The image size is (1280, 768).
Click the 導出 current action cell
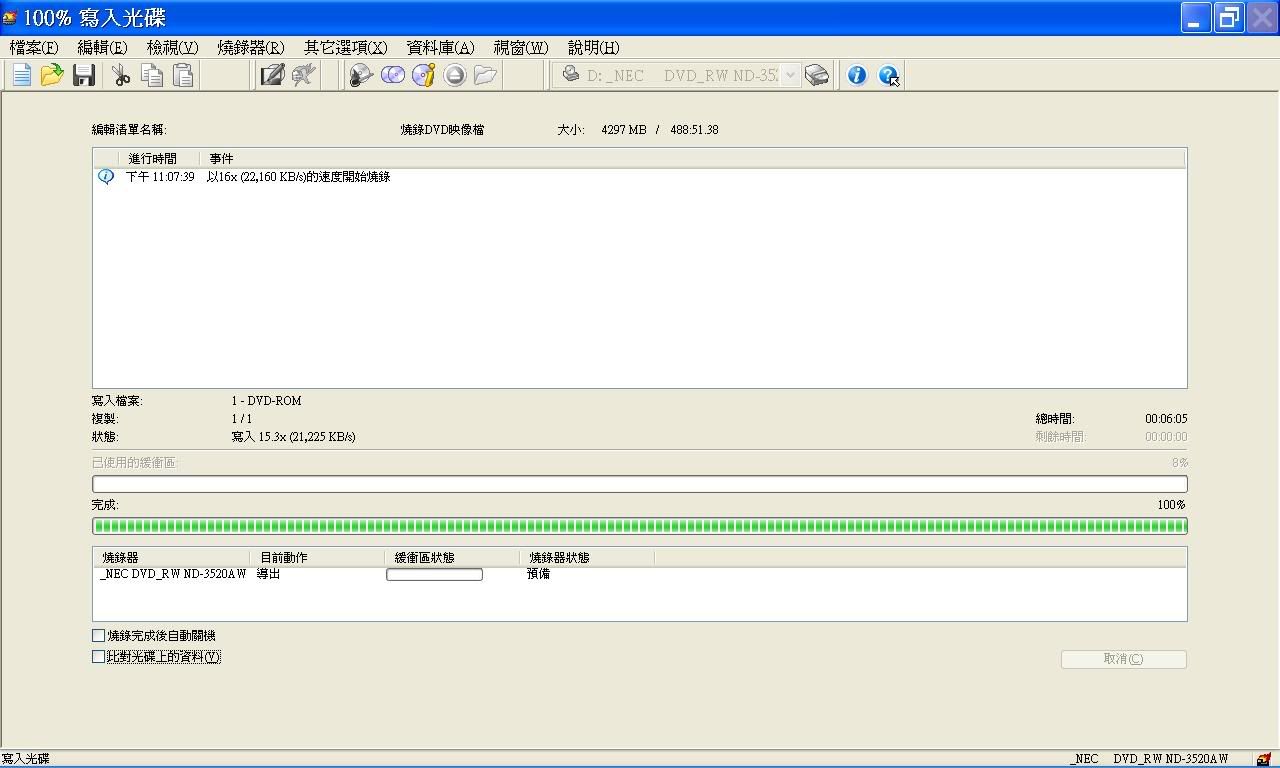coord(269,574)
